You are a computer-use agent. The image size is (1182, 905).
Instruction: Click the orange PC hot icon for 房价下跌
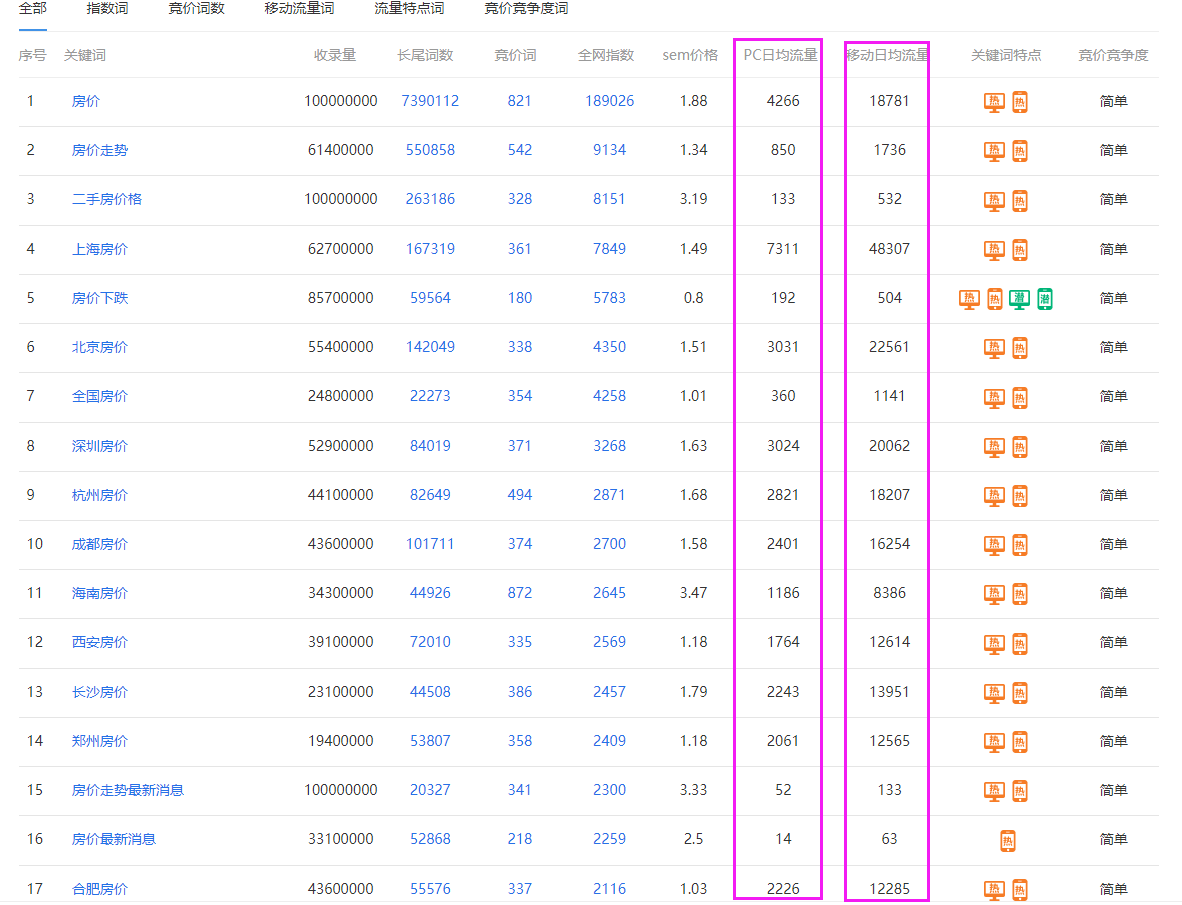[x=969, y=299]
